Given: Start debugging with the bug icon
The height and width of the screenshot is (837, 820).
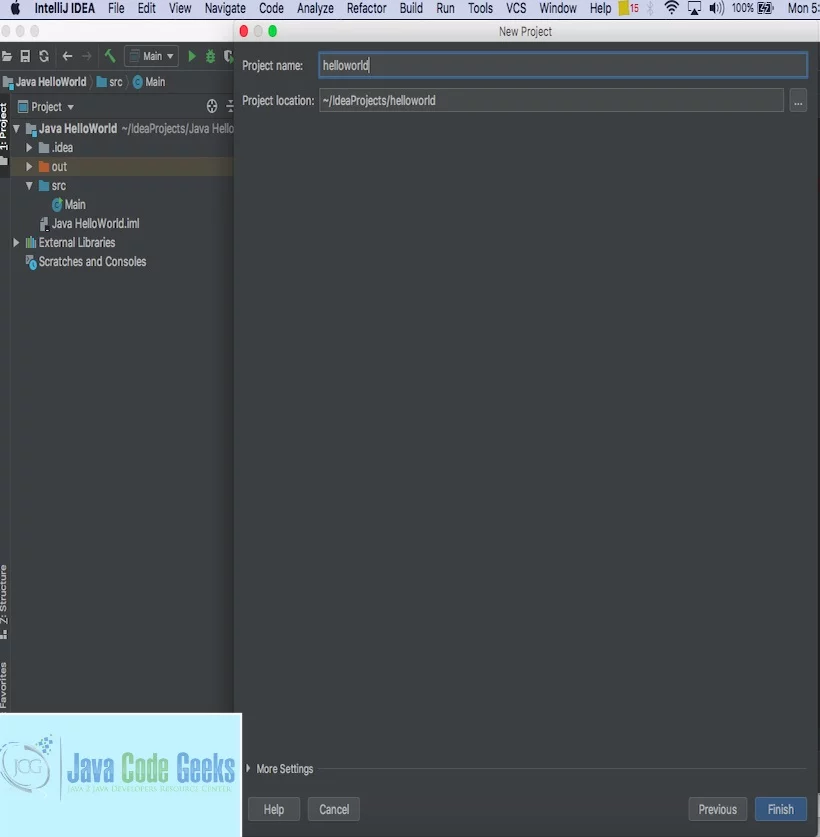Looking at the screenshot, I should [x=210, y=56].
